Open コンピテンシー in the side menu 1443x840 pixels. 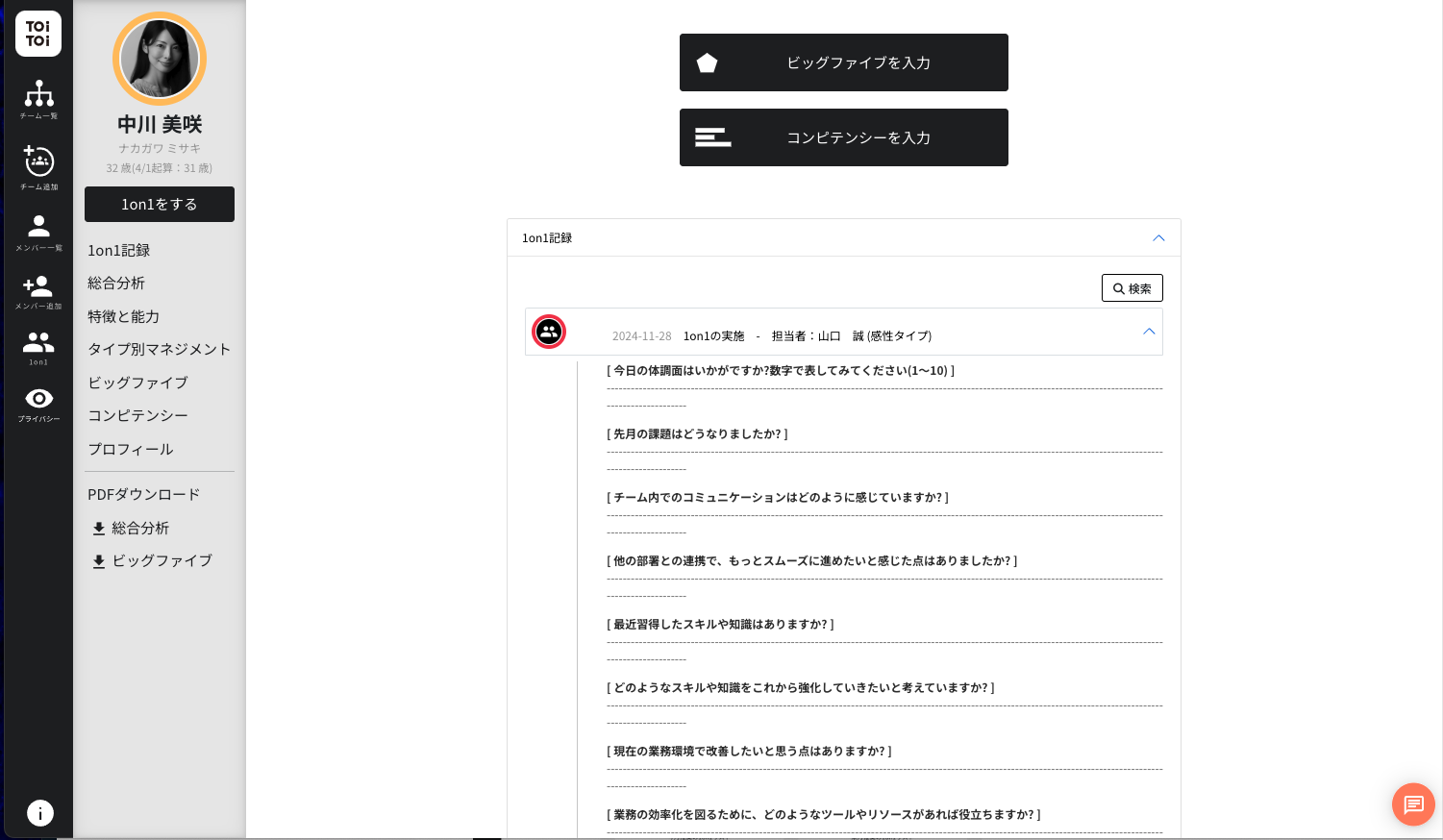[137, 415]
